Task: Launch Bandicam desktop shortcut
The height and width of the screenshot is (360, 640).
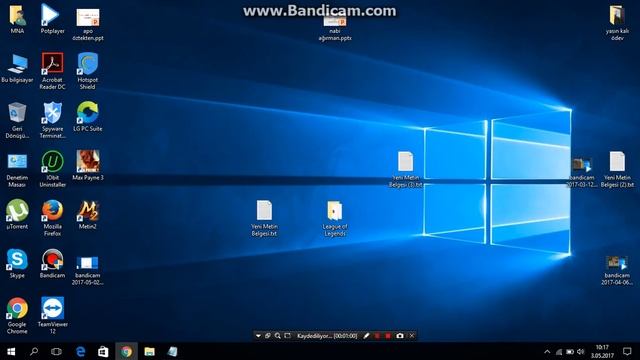Action: pos(52,263)
